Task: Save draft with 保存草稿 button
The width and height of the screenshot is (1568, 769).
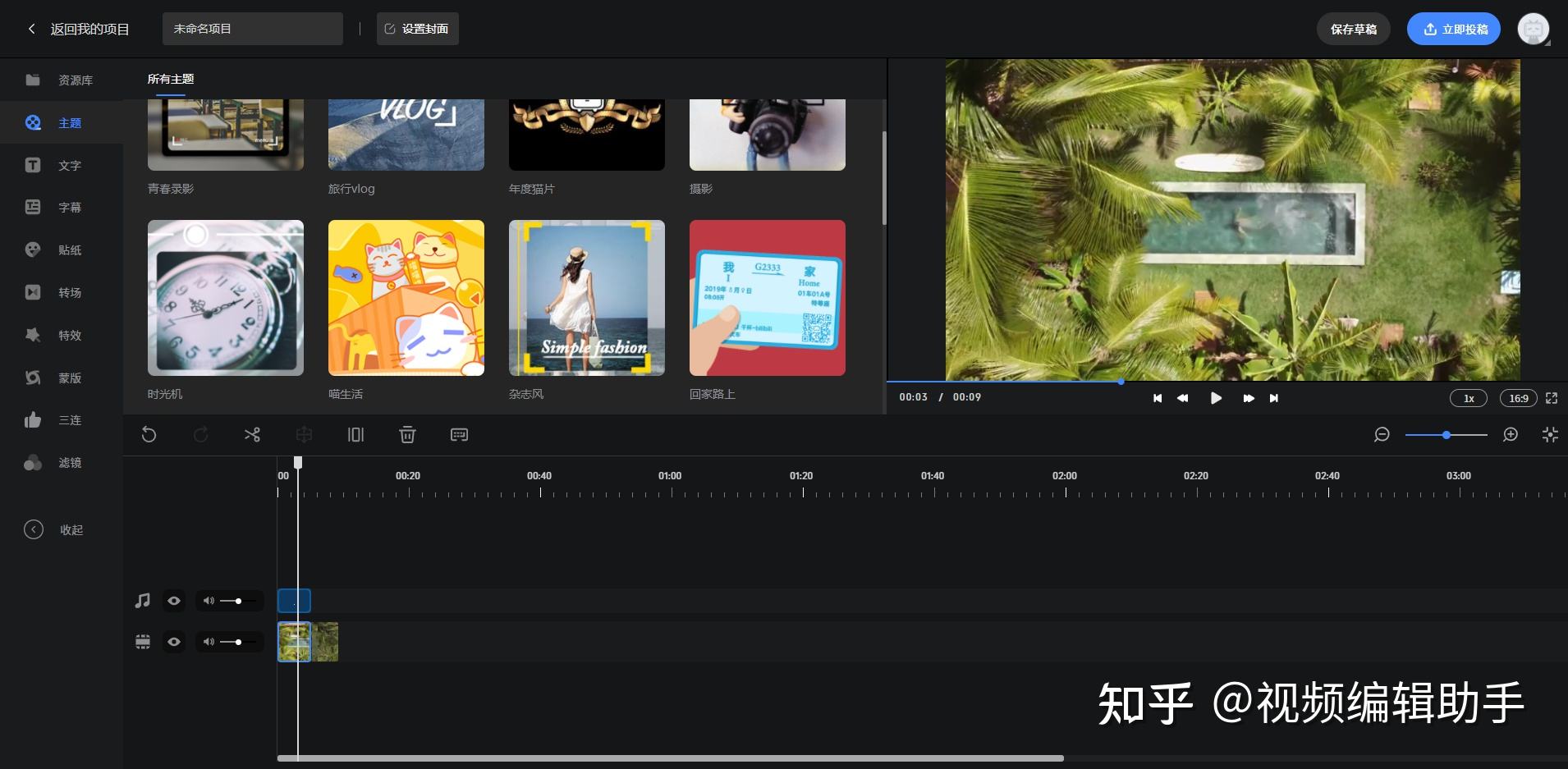Action: coord(1353,29)
